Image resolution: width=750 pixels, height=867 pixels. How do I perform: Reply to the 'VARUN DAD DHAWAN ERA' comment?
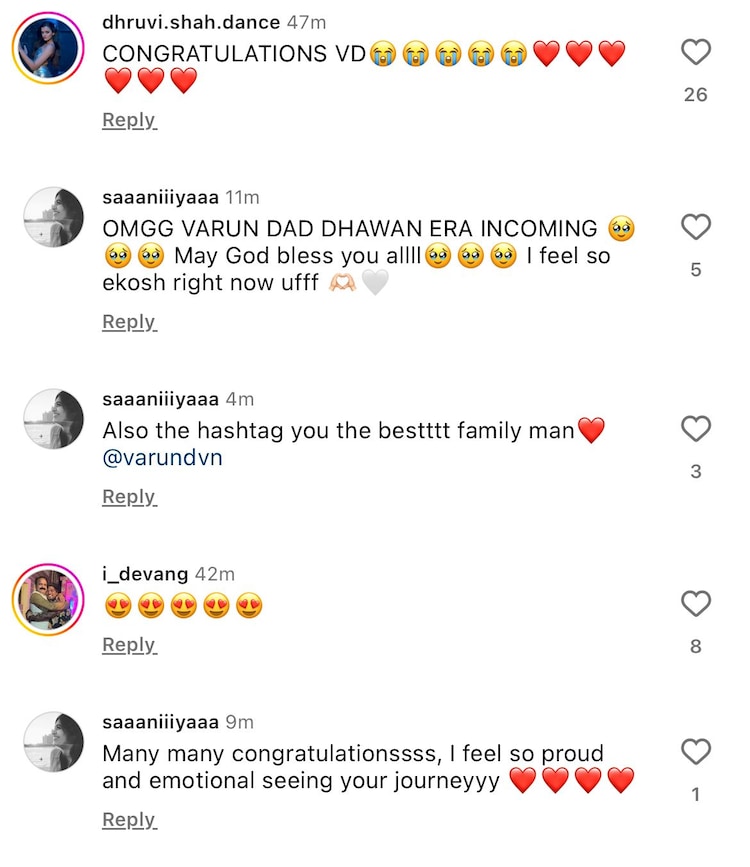(x=129, y=321)
